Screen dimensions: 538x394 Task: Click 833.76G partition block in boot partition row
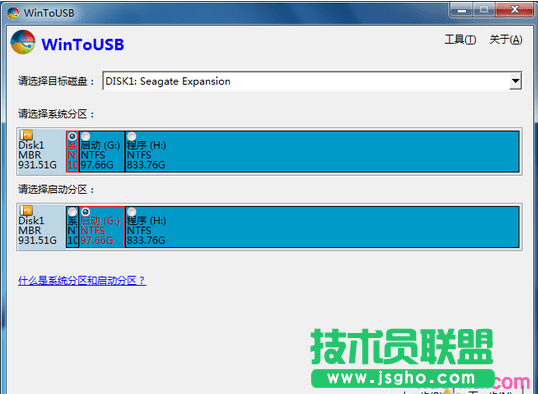pos(322,227)
